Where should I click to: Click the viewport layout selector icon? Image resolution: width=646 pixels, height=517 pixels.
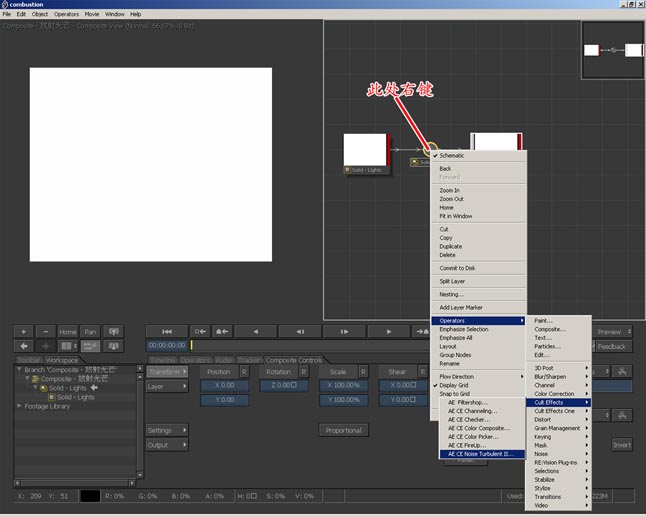(x=68, y=346)
